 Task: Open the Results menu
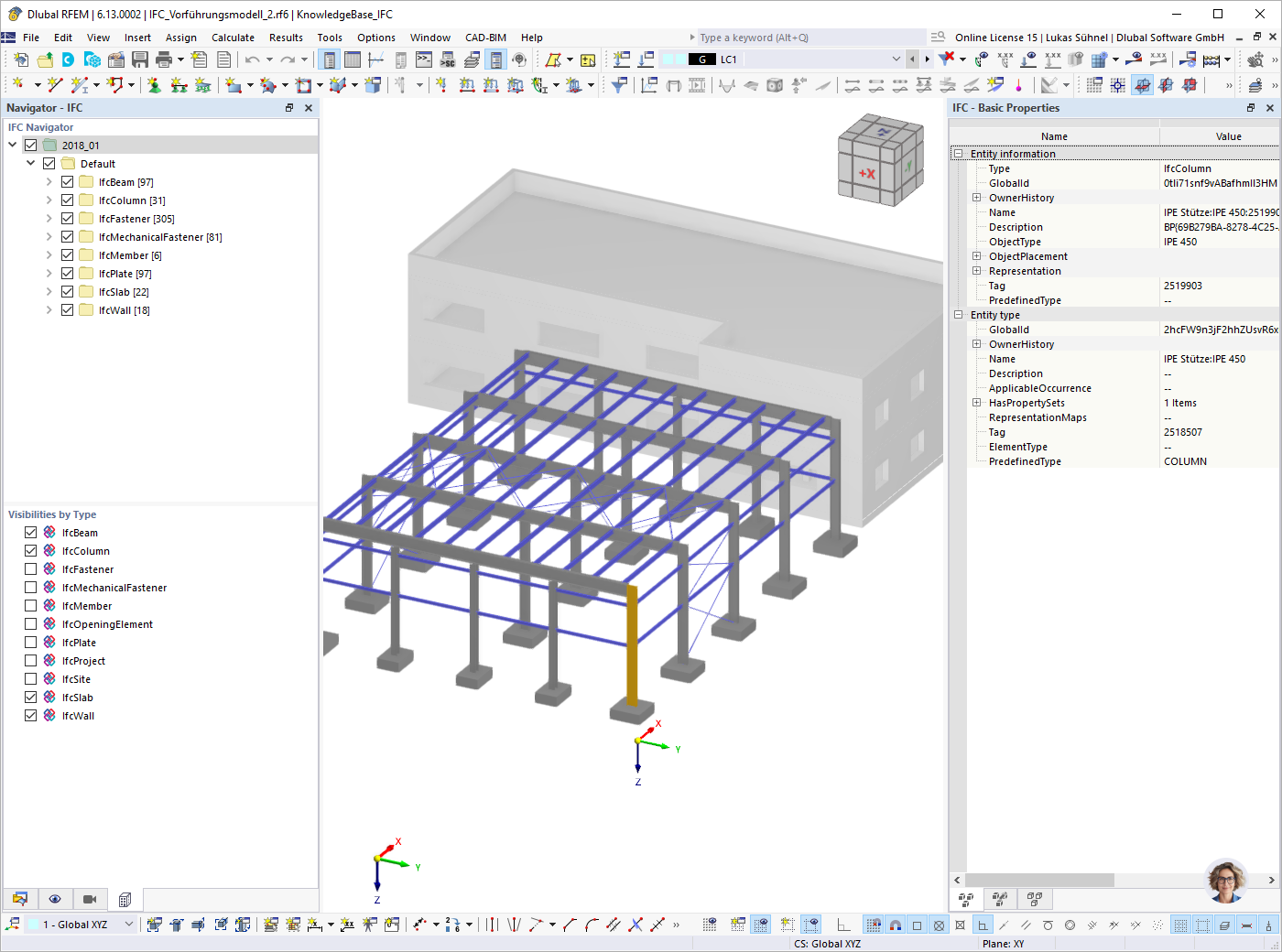[x=286, y=38]
